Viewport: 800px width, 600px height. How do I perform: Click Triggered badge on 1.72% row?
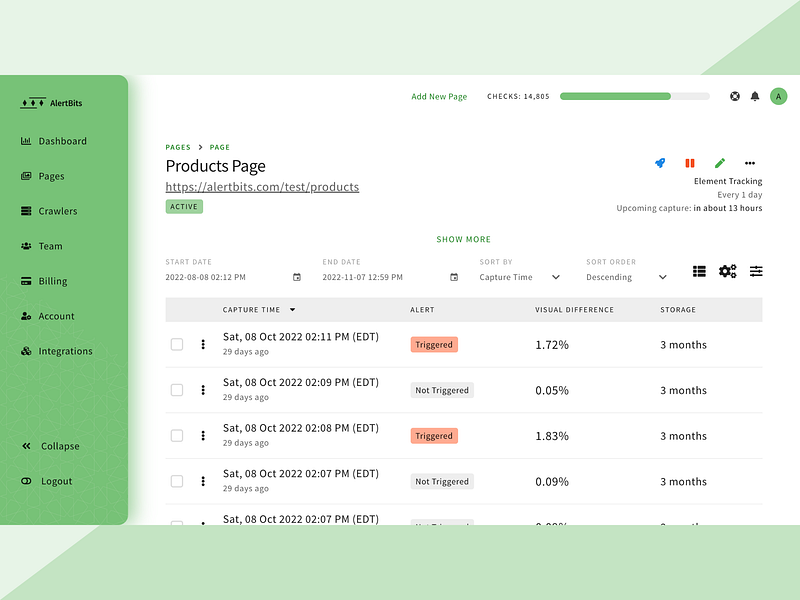coord(434,345)
